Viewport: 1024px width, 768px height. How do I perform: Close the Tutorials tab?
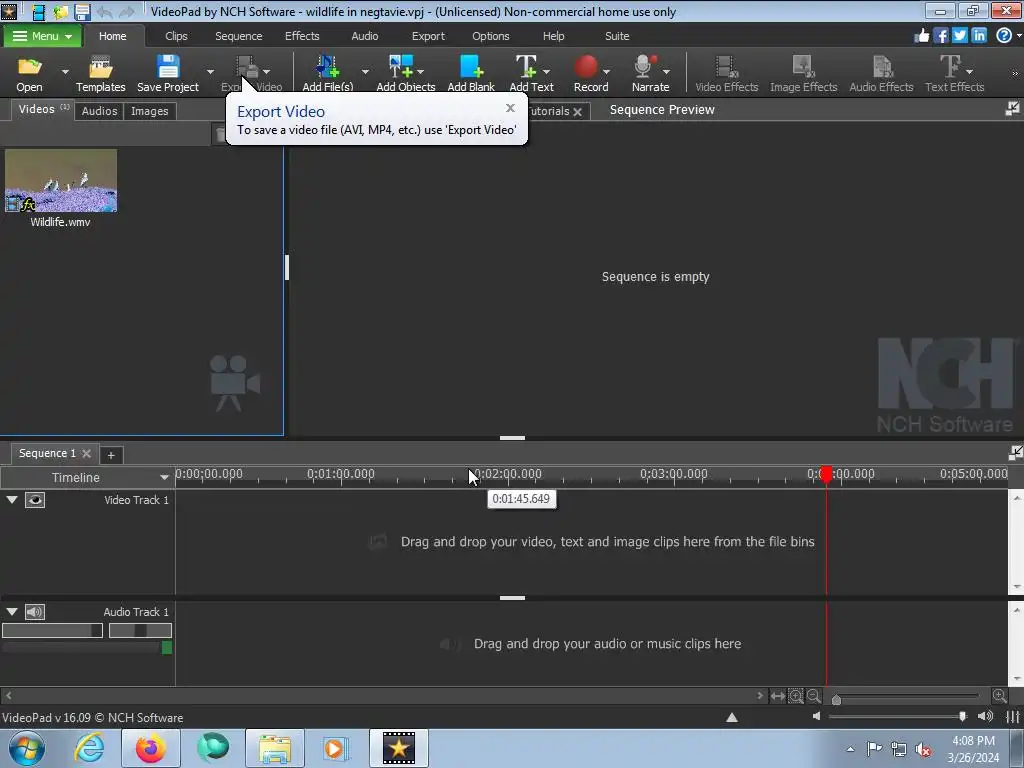coord(577,112)
